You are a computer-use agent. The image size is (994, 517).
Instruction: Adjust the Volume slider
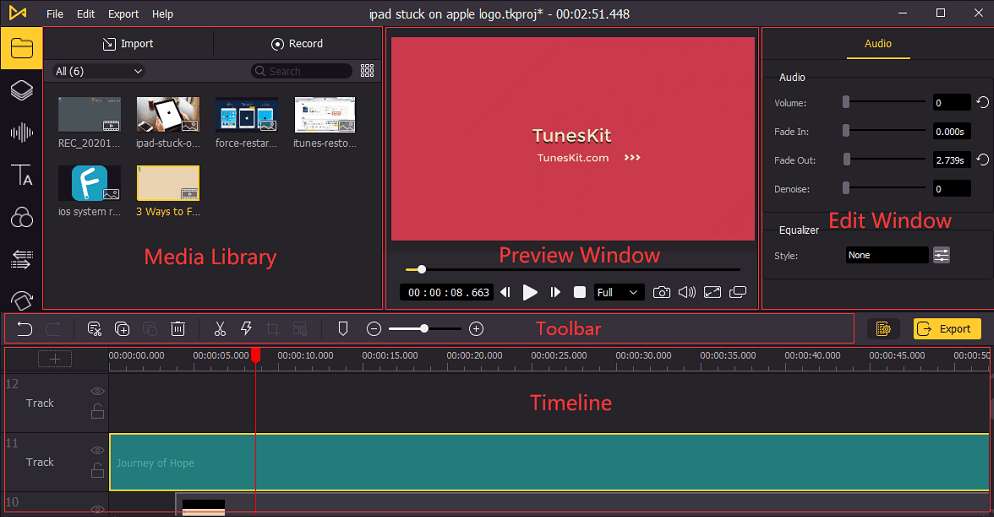pos(884,102)
